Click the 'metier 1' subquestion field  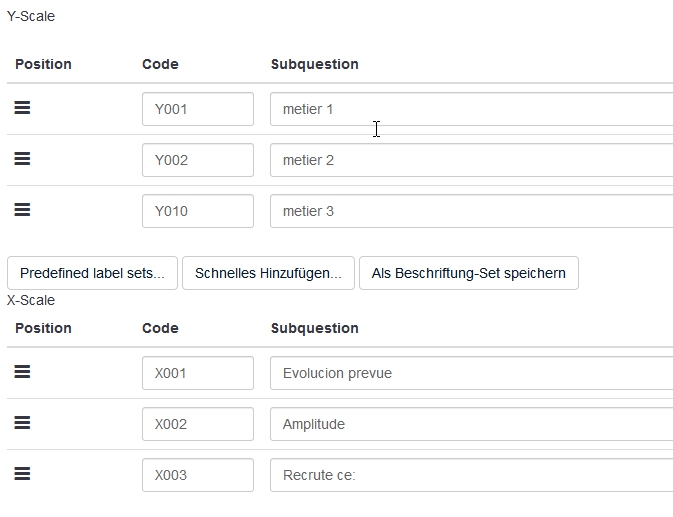(470, 109)
